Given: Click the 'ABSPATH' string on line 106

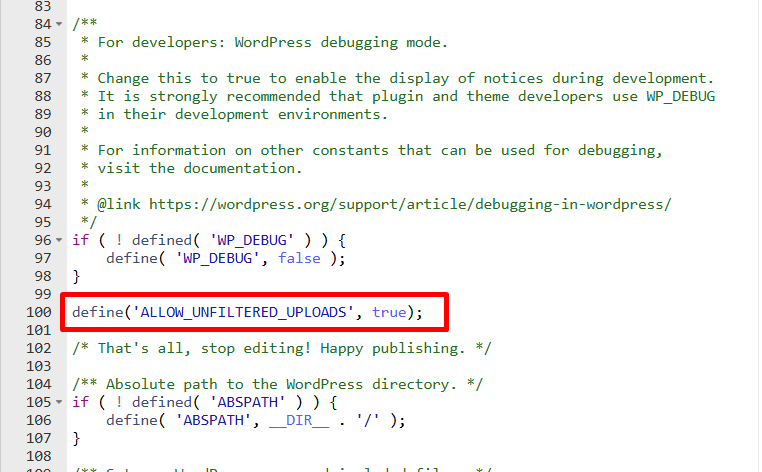Looking at the screenshot, I should tap(213, 420).
